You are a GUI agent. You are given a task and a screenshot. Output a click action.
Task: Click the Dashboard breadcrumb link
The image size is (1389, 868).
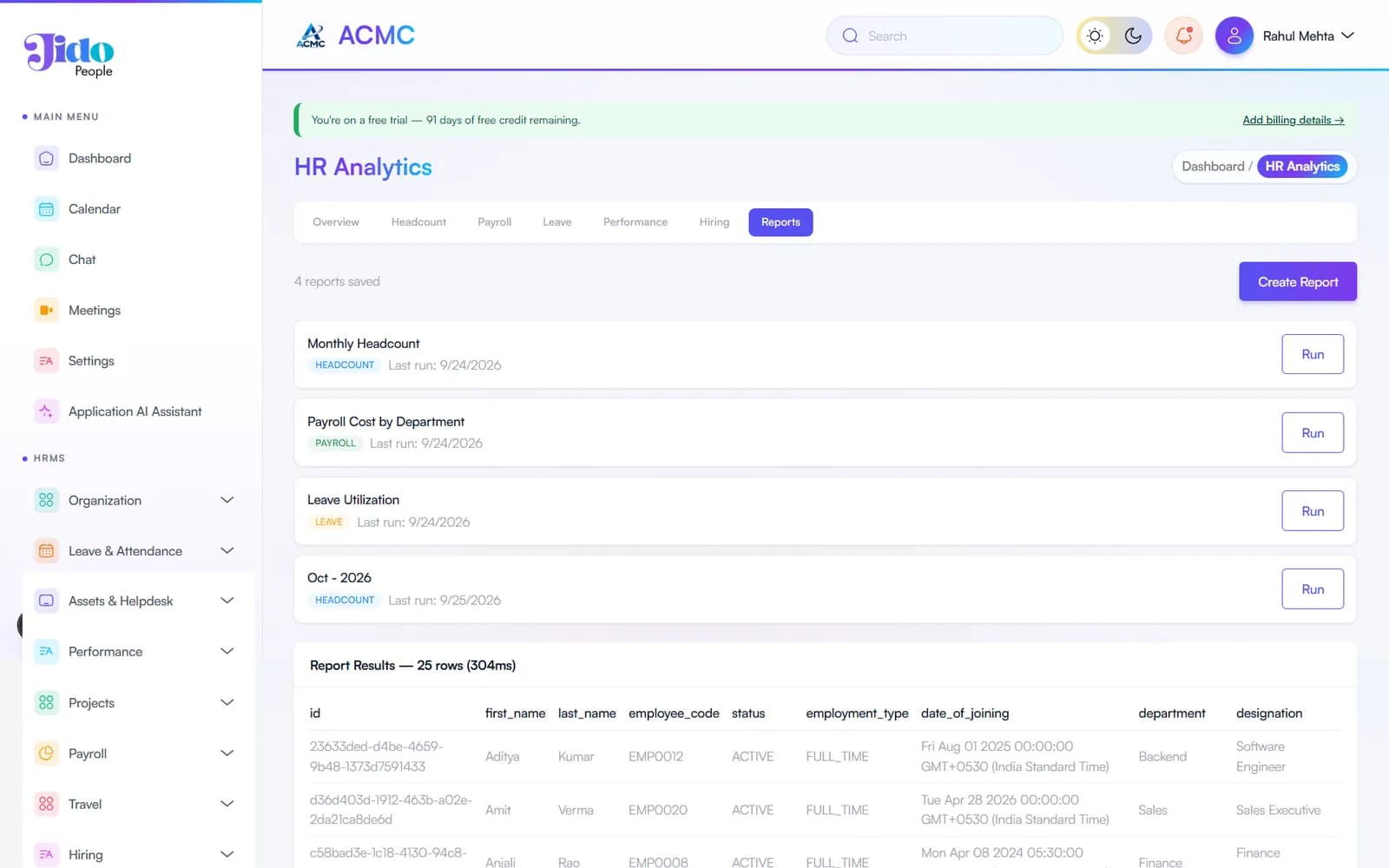tap(1213, 167)
